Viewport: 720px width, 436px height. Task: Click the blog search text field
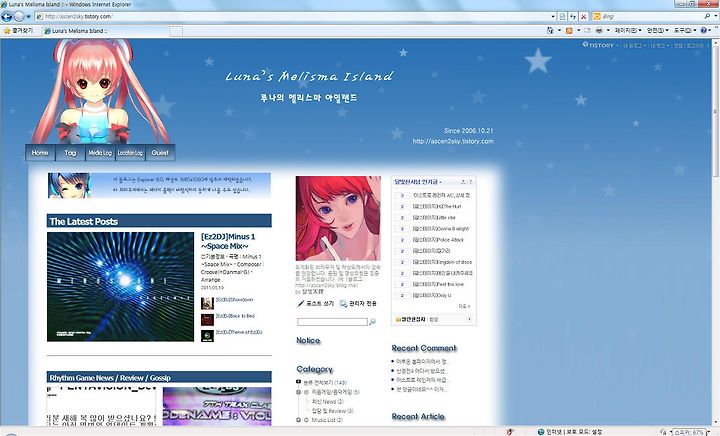(x=332, y=322)
